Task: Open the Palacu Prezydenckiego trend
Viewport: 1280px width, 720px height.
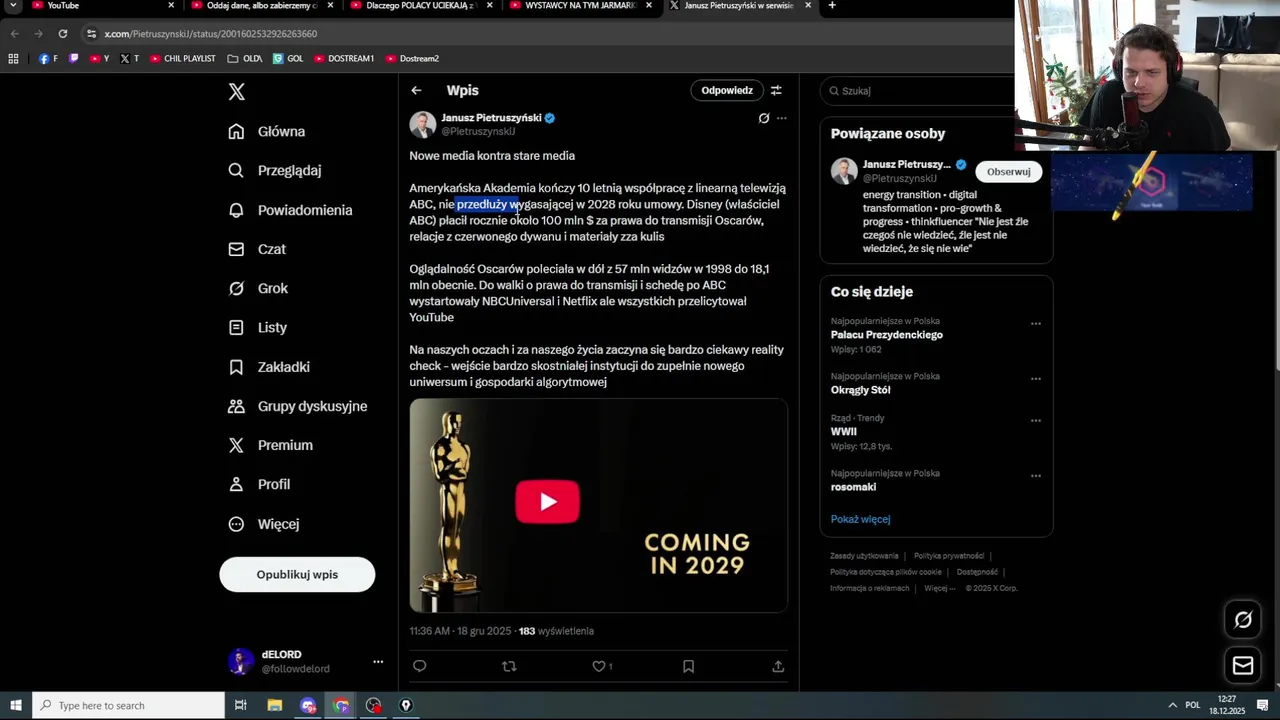Action: pyautogui.click(x=886, y=335)
